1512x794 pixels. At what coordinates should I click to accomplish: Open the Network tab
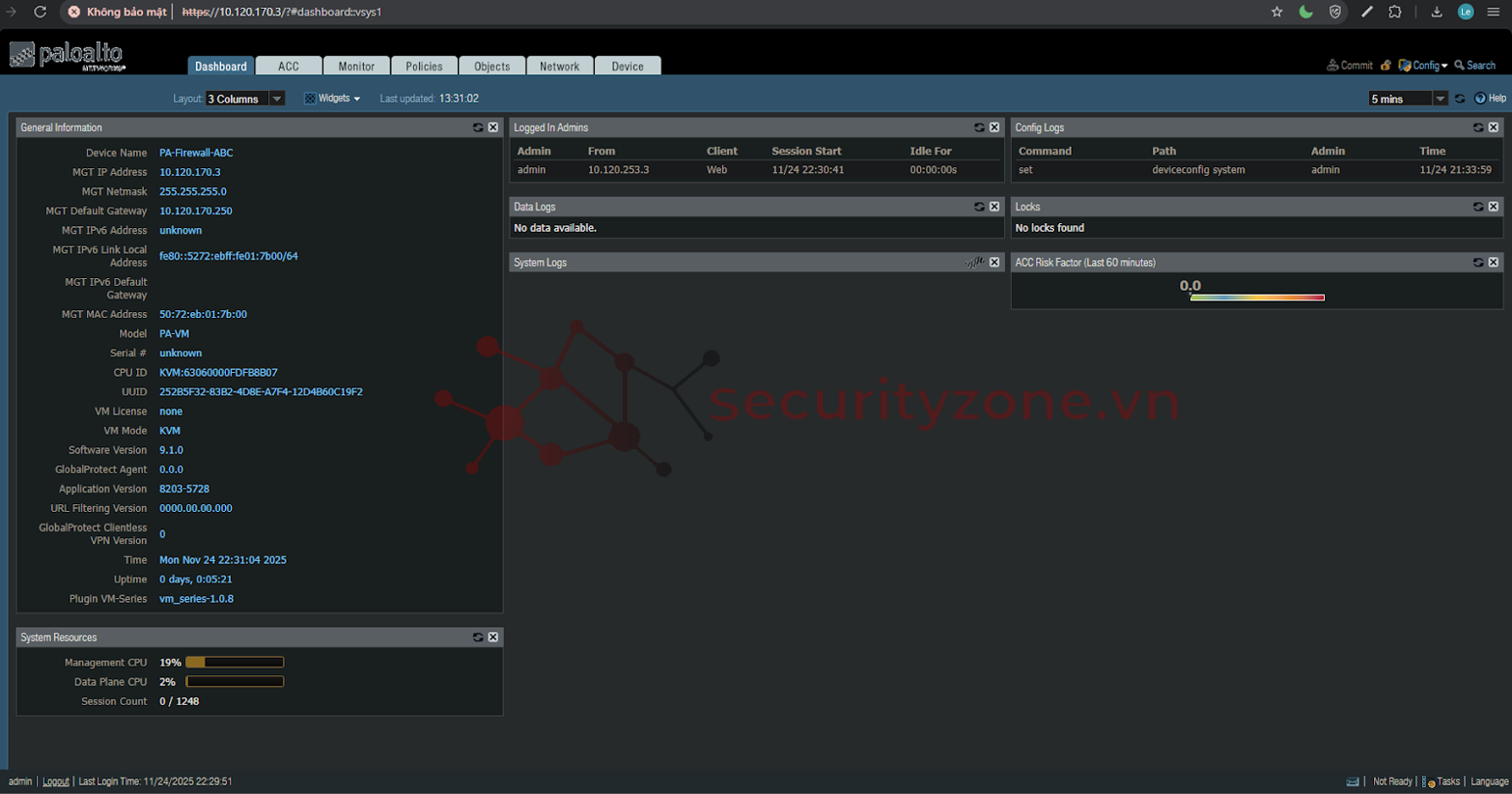tap(559, 66)
